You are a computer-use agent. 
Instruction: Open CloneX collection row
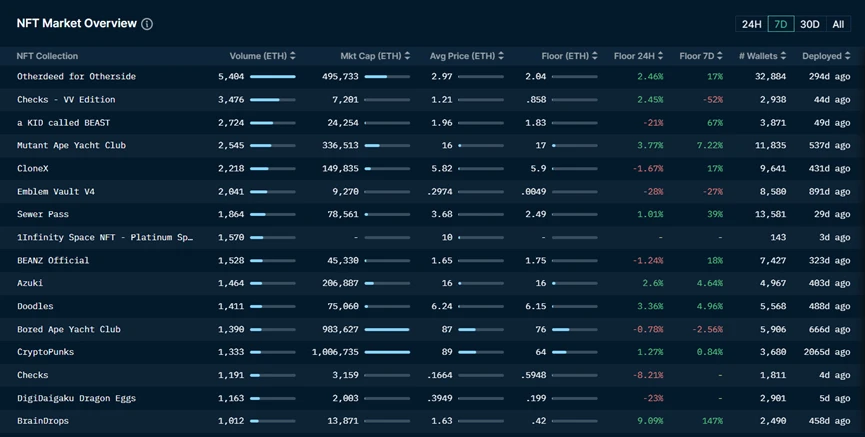point(432,168)
